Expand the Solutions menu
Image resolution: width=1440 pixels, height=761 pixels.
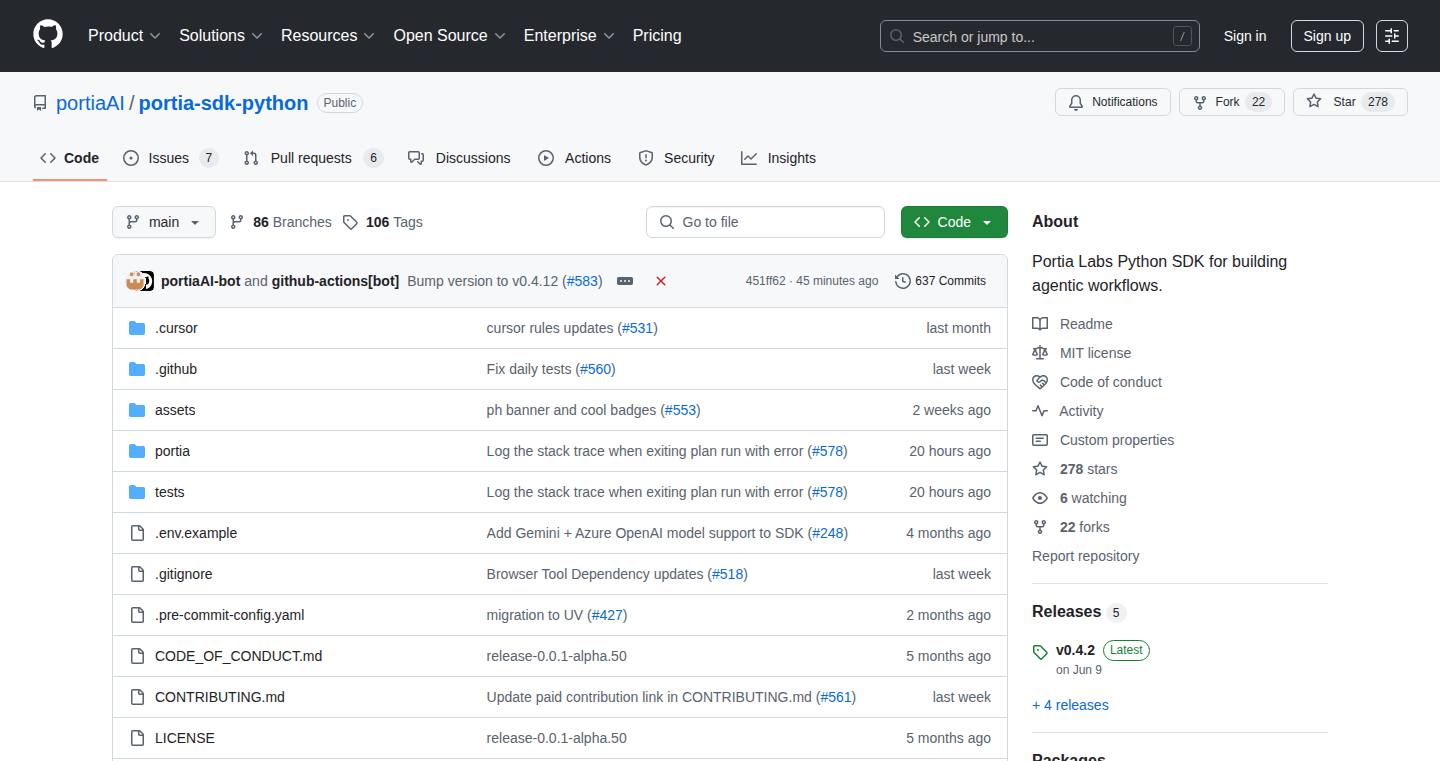tap(221, 36)
